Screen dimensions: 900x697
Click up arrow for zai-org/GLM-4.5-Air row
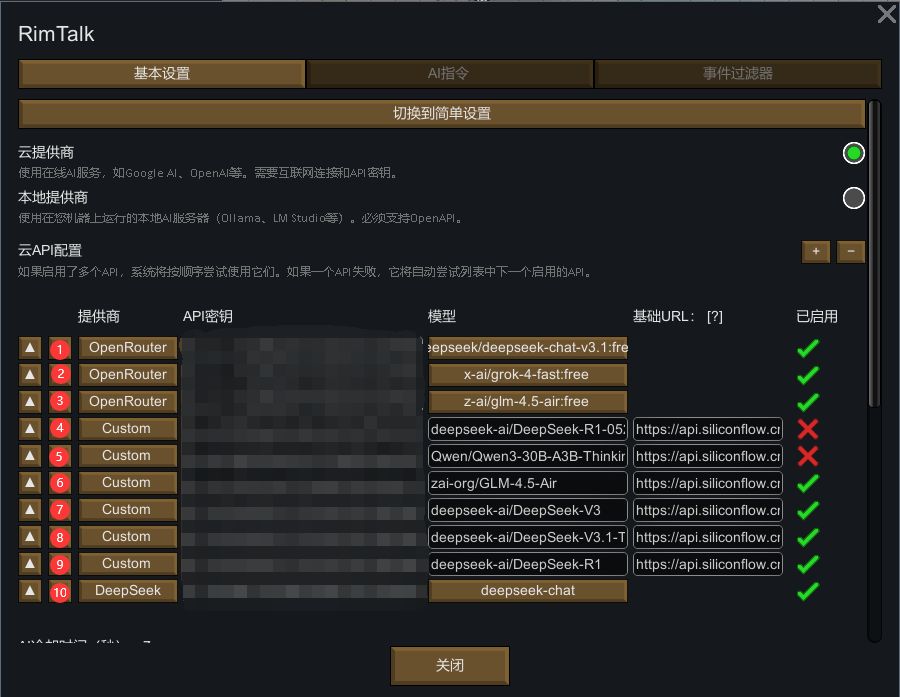pos(30,483)
